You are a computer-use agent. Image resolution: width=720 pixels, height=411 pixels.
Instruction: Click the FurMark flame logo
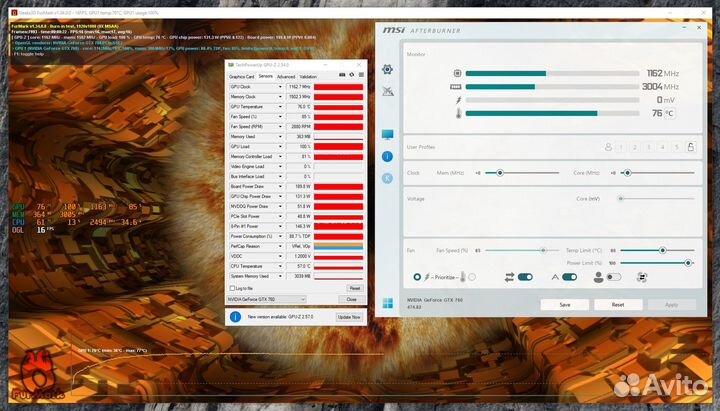coord(39,374)
